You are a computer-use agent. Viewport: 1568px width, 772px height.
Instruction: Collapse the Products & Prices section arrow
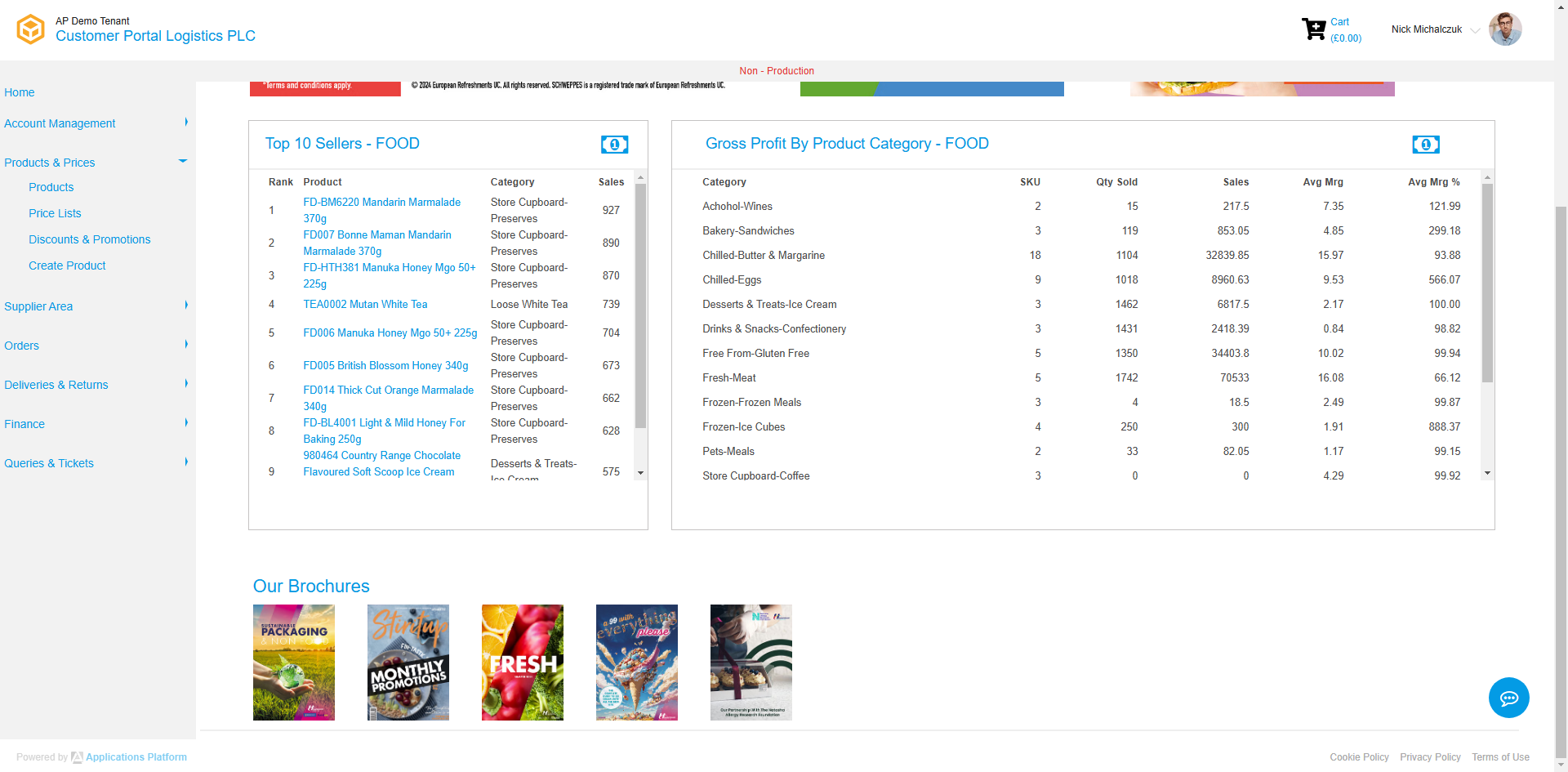pyautogui.click(x=183, y=161)
